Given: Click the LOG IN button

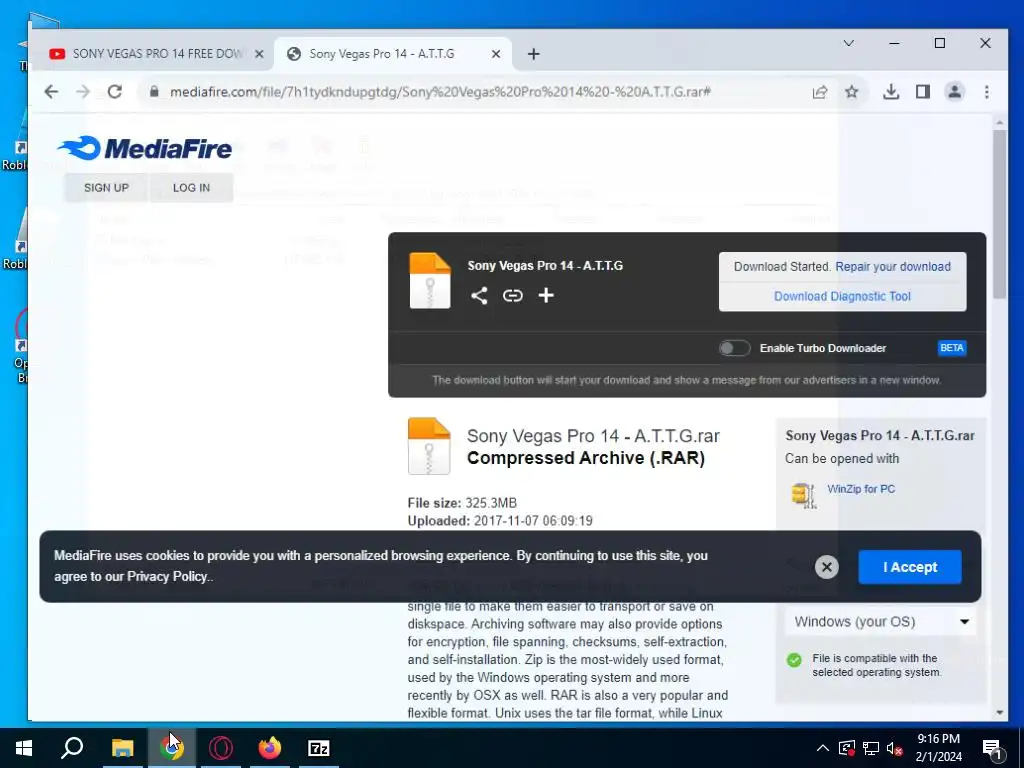Looking at the screenshot, I should click(191, 188).
